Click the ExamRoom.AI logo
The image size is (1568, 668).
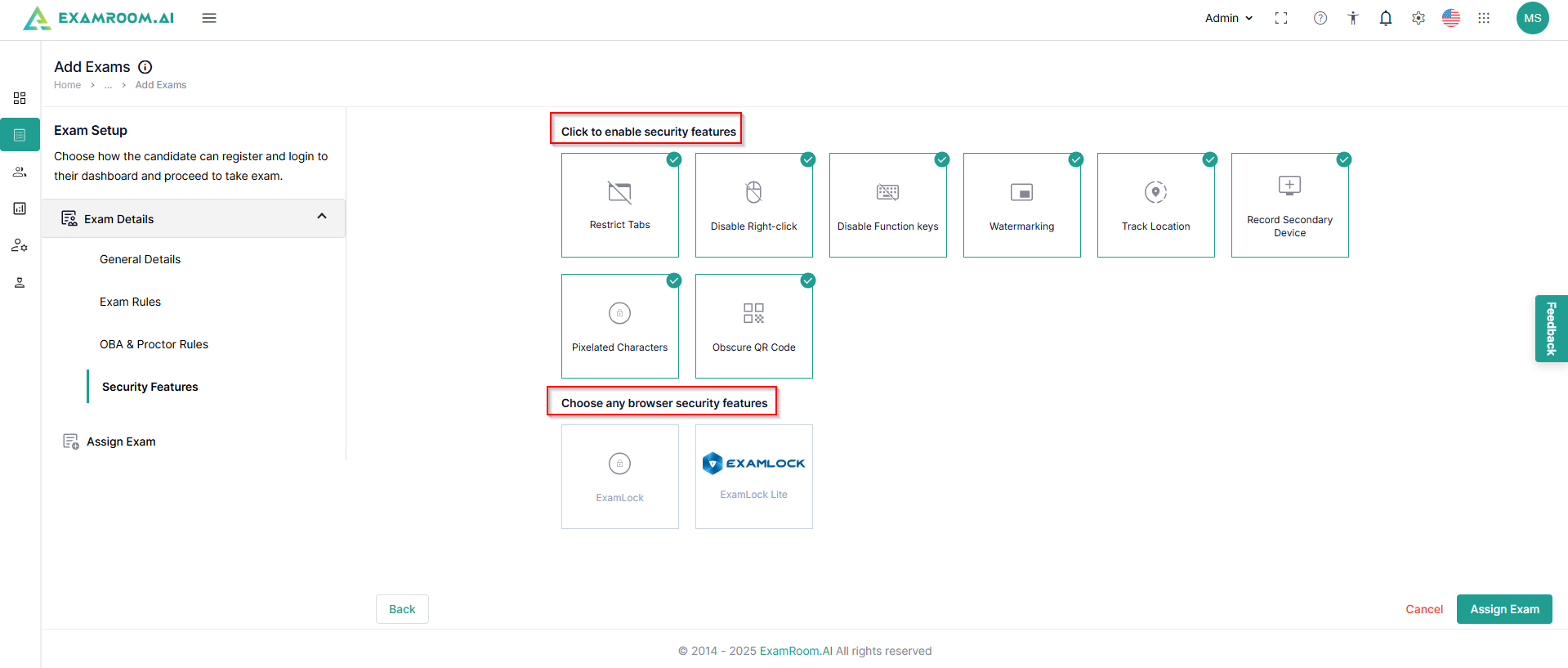click(x=99, y=18)
